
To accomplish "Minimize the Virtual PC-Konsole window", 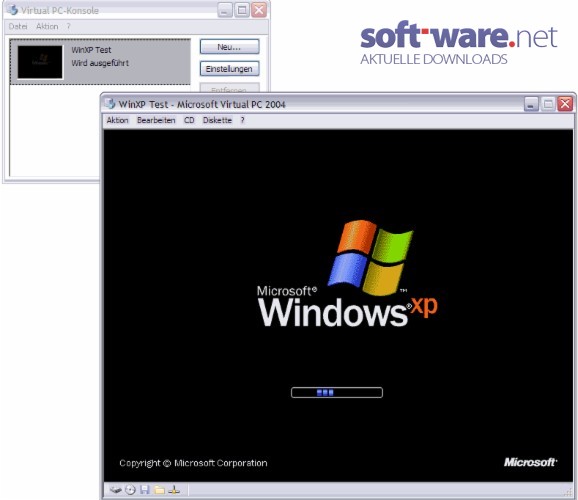I will pyautogui.click(x=224, y=10).
